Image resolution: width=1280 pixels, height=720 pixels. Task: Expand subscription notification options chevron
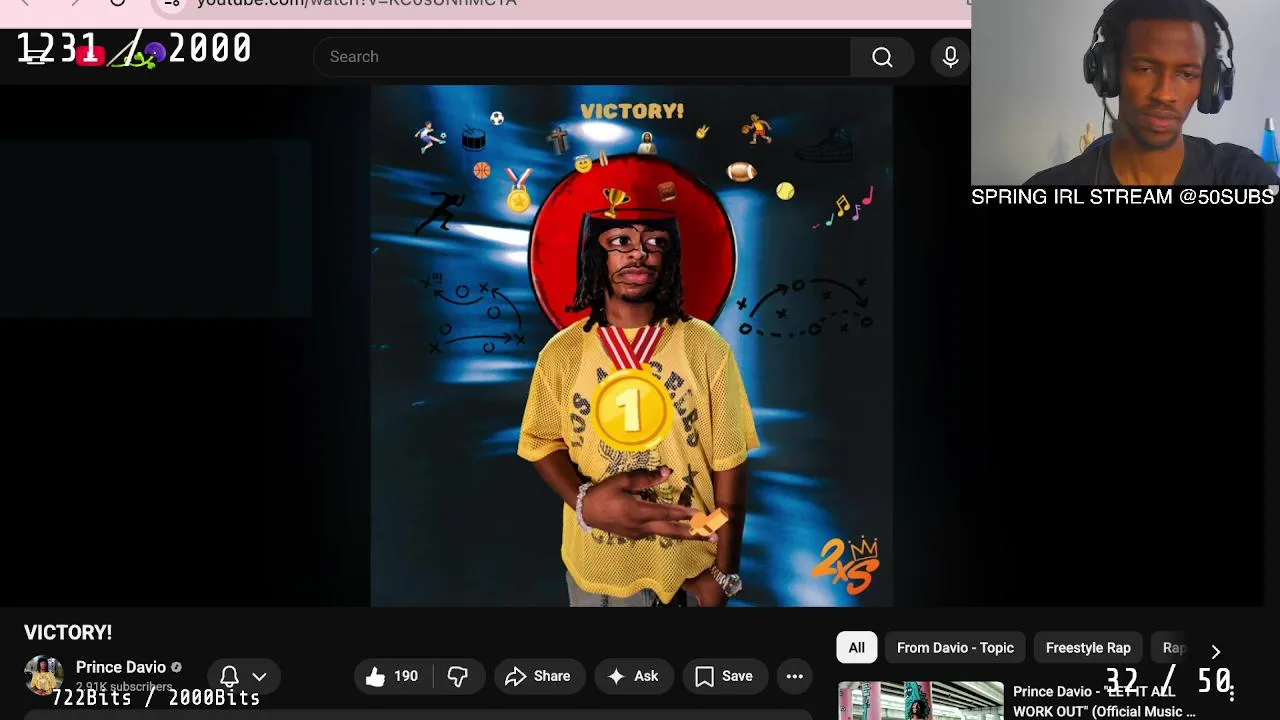coord(259,676)
